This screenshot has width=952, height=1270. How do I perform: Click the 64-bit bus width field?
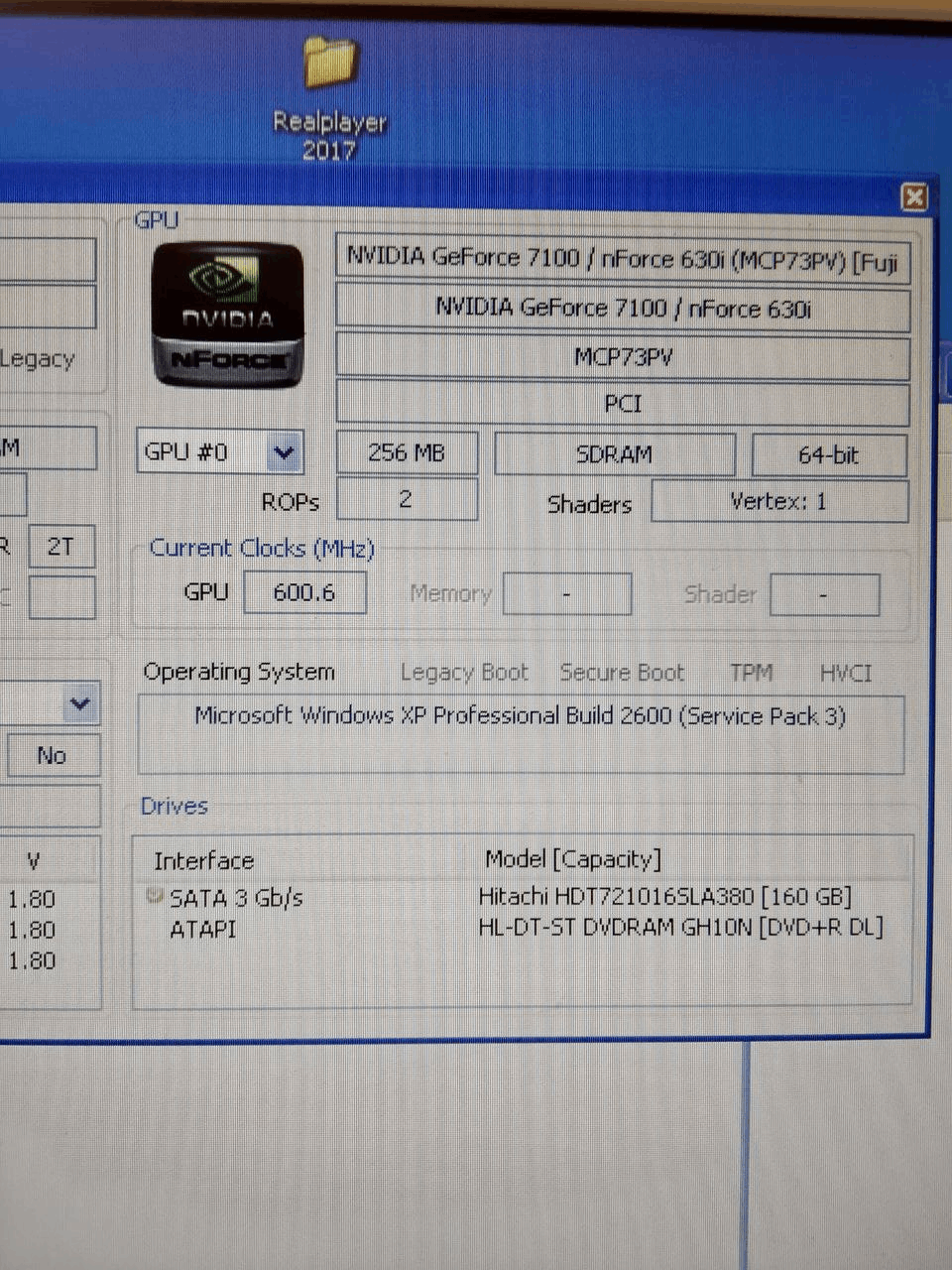[x=829, y=455]
